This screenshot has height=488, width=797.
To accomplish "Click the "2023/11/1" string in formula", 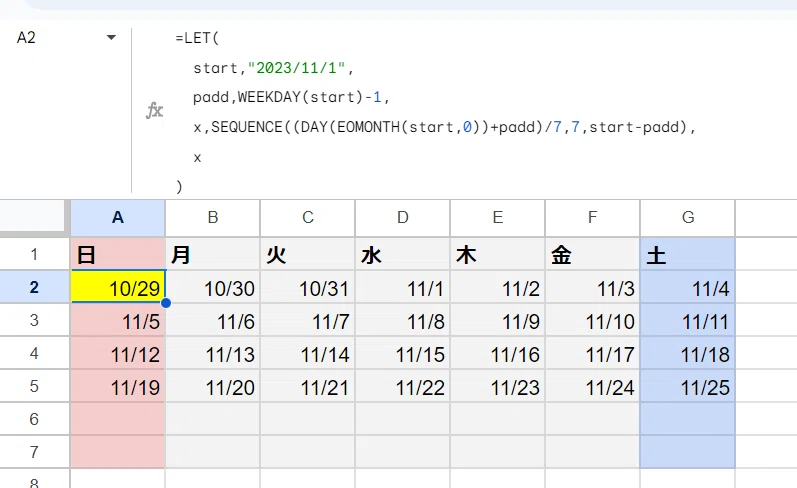I will click(296, 68).
